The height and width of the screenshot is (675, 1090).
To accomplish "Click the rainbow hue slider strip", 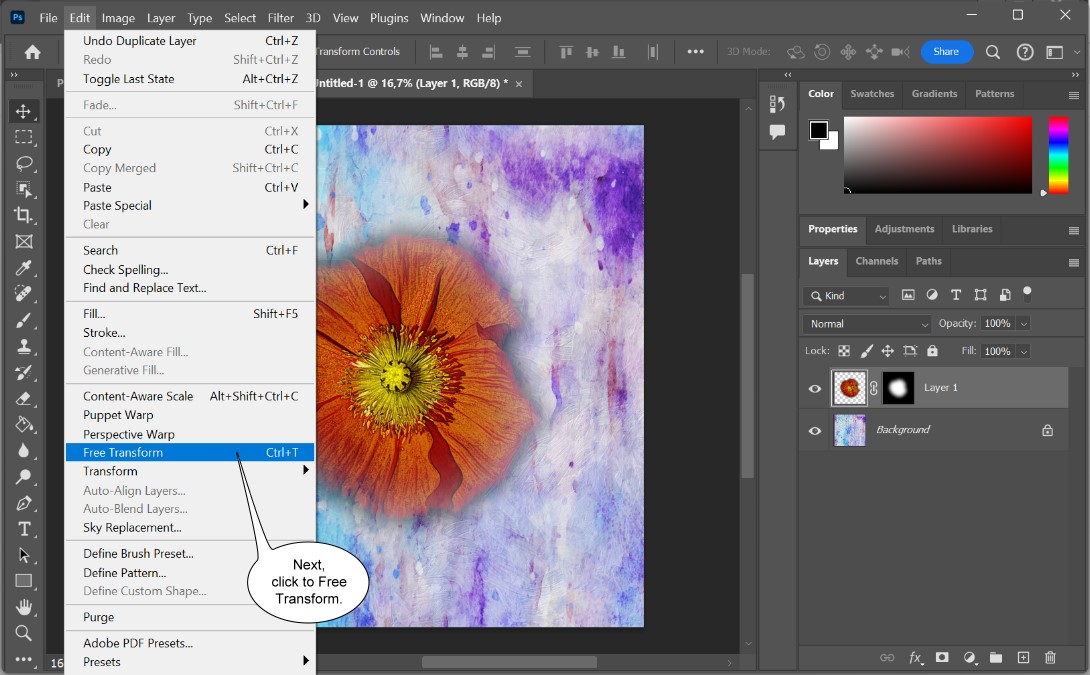I will tap(1058, 155).
